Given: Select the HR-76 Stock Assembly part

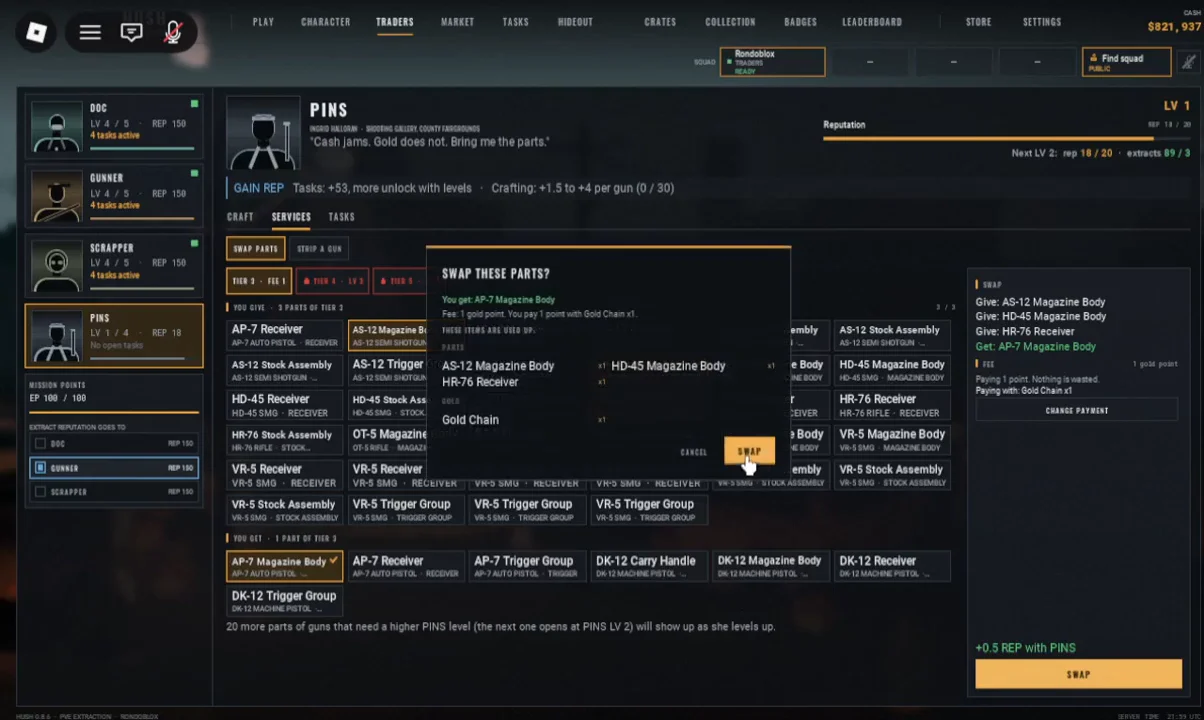Looking at the screenshot, I should [x=285, y=440].
